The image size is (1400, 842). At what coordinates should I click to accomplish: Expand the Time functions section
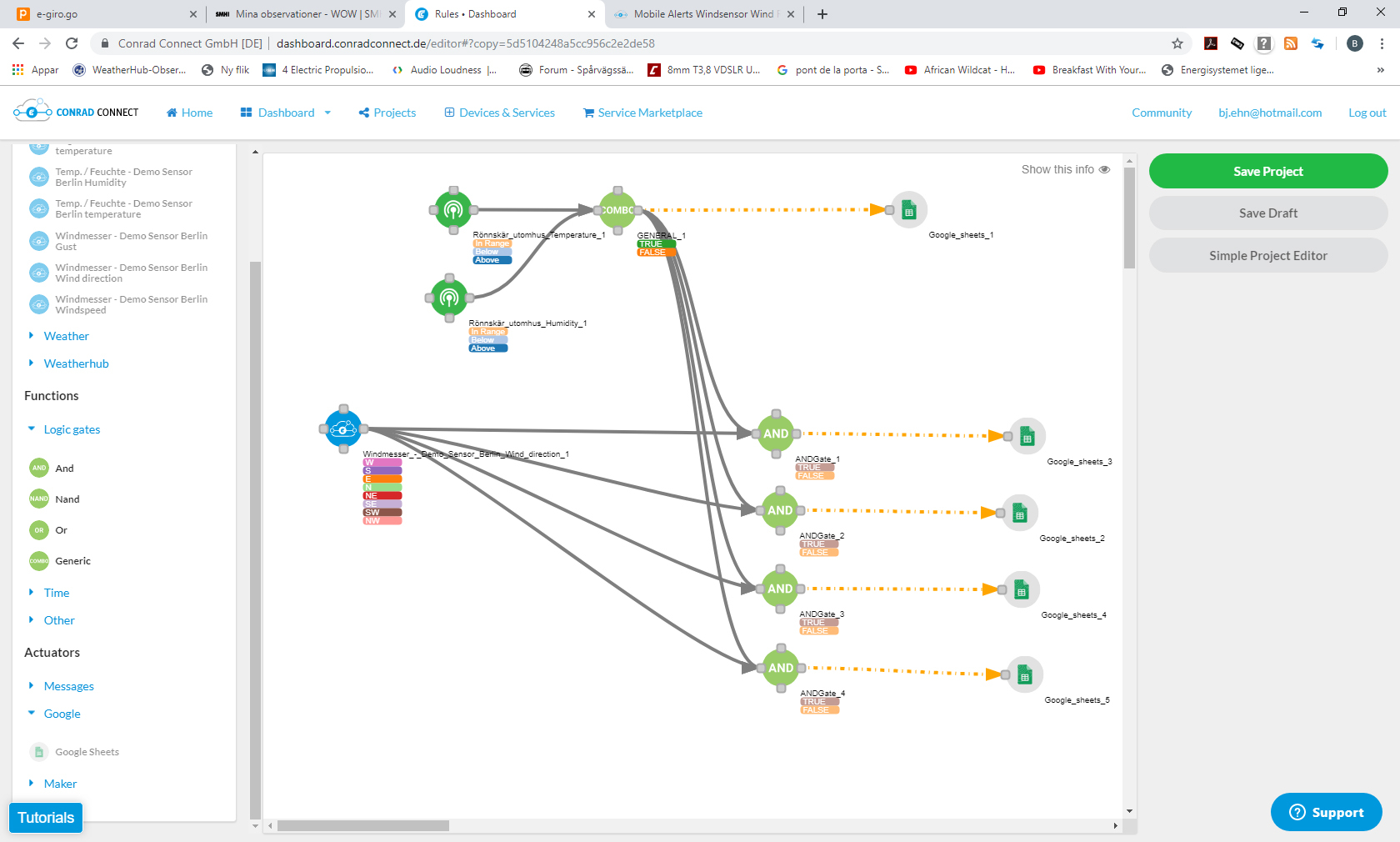(x=56, y=593)
